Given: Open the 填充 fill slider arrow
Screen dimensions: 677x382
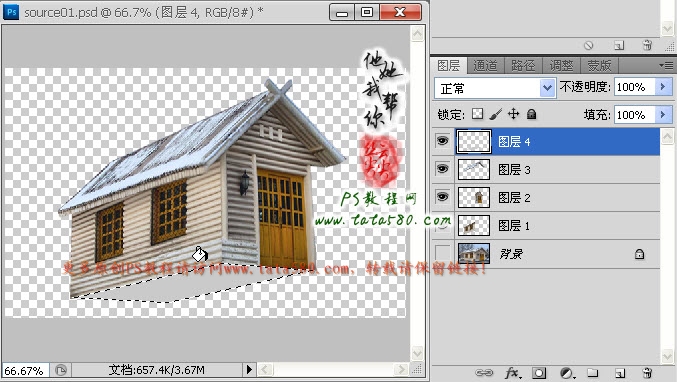Looking at the screenshot, I should tap(663, 115).
